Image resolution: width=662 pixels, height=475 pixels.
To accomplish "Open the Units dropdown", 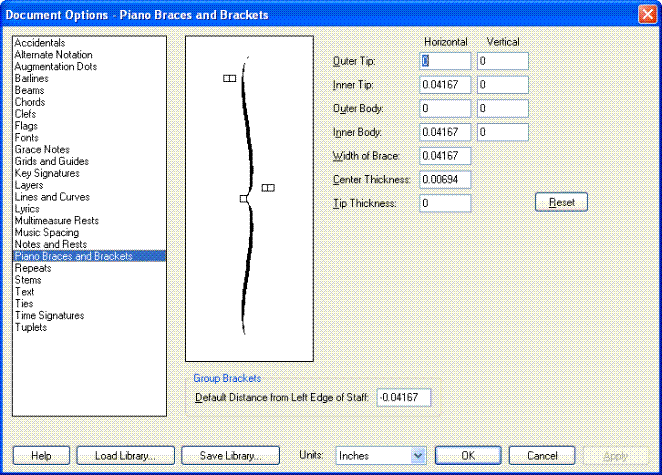I will click(381, 455).
